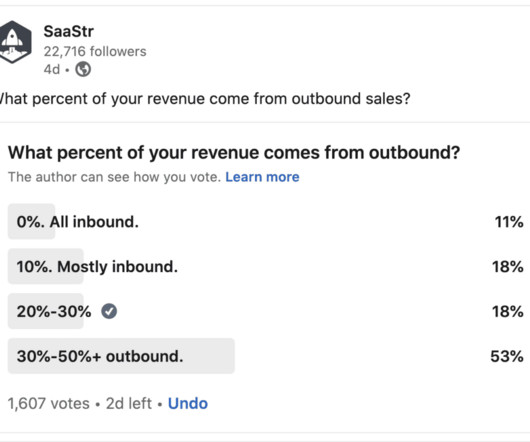Image resolution: width=530 pixels, height=442 pixels.
Task: Click the 18% result for 20%-30%
Action: [x=508, y=311]
